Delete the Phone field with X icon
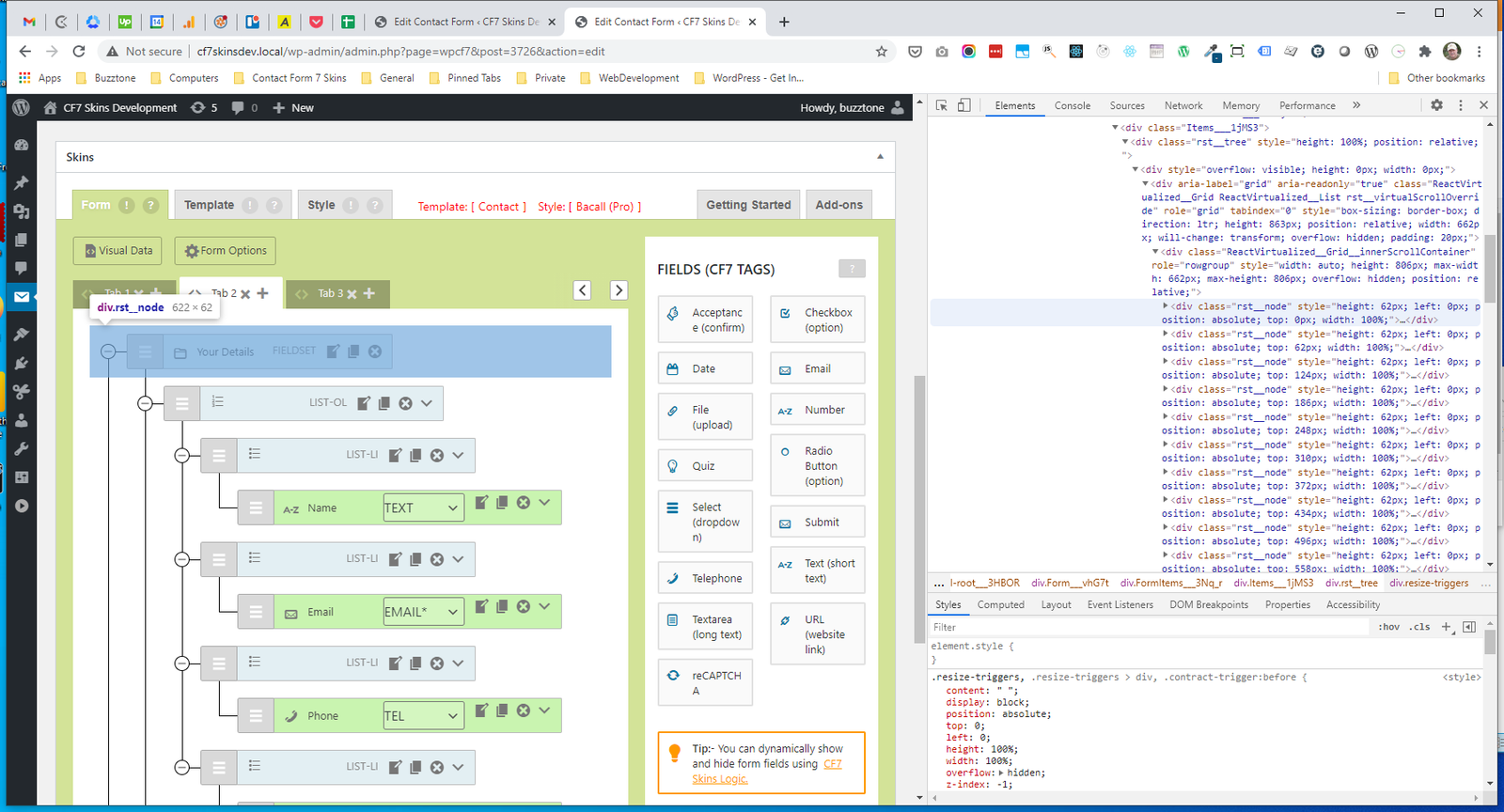The height and width of the screenshot is (812, 1504). 524,710
